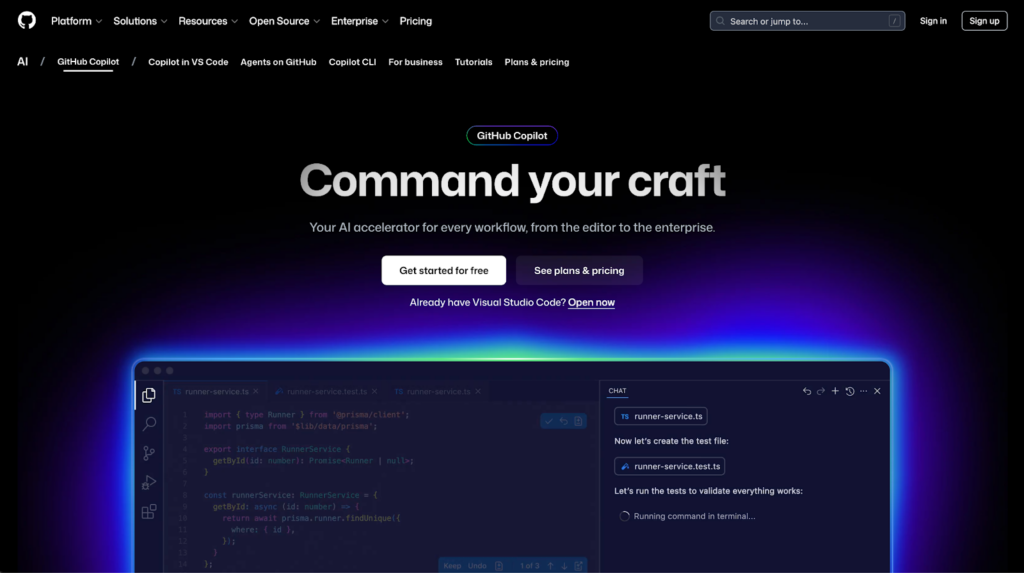1024x573 pixels.
Task: Open the Run and Debug icon
Action: point(149,482)
